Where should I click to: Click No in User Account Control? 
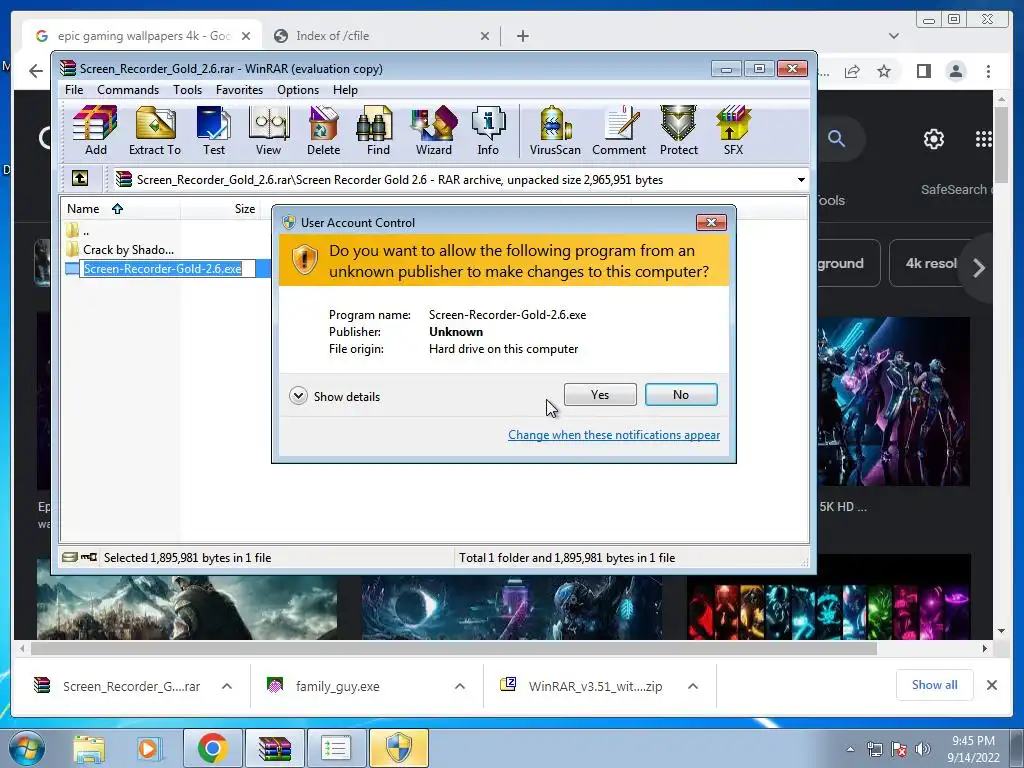tap(680, 394)
